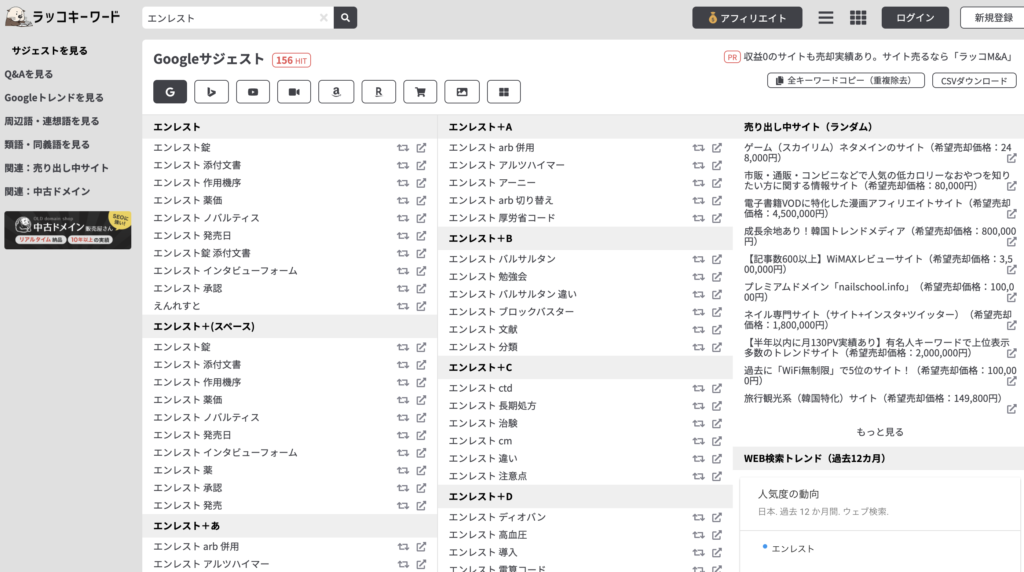
Task: Click keyword エンレスト錠 添付文書
Action: (202, 253)
